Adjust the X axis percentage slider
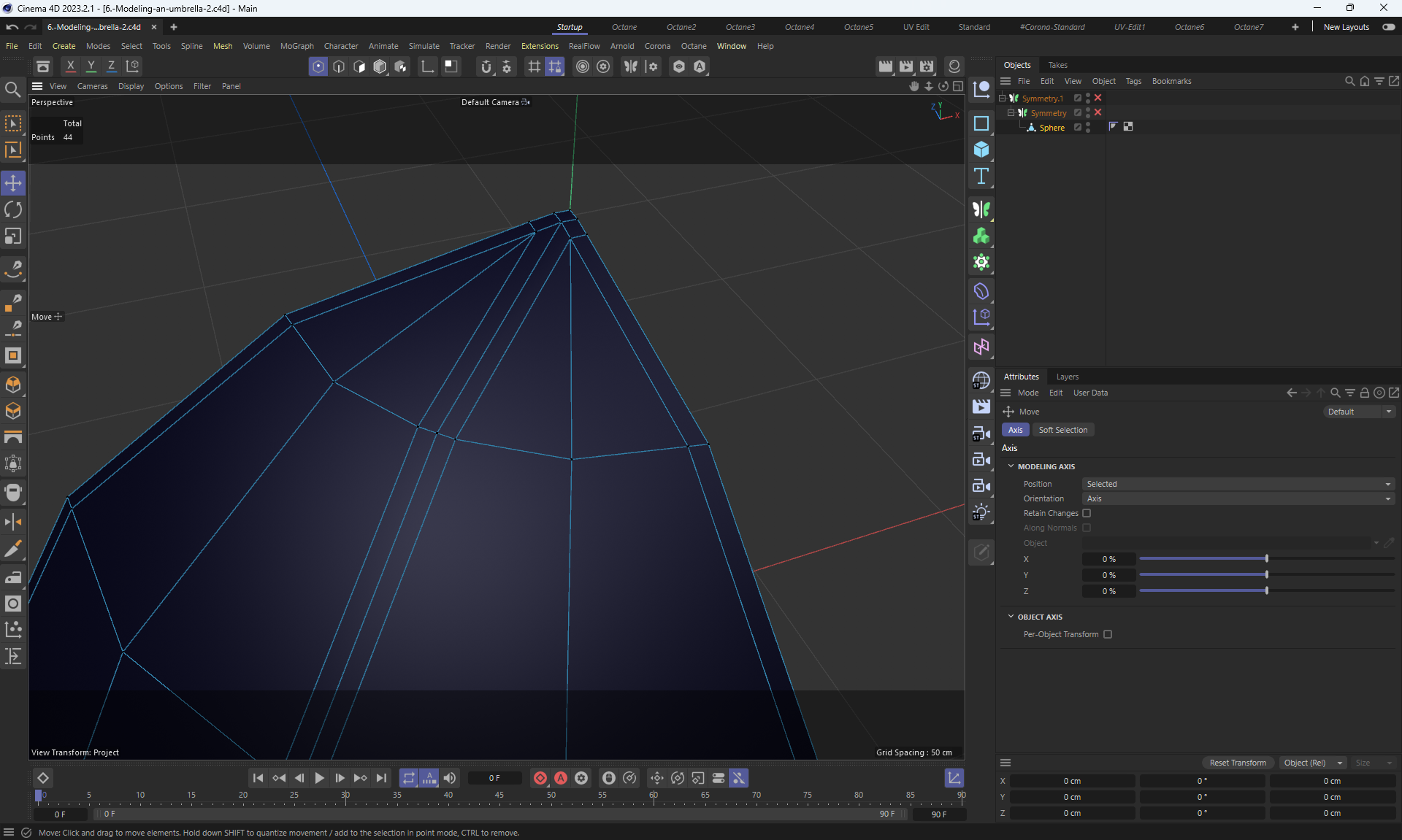This screenshot has width=1402, height=840. [x=1266, y=559]
